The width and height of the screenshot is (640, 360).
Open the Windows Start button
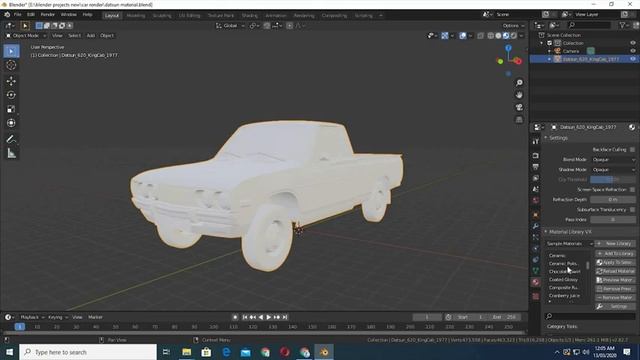(x=9, y=352)
